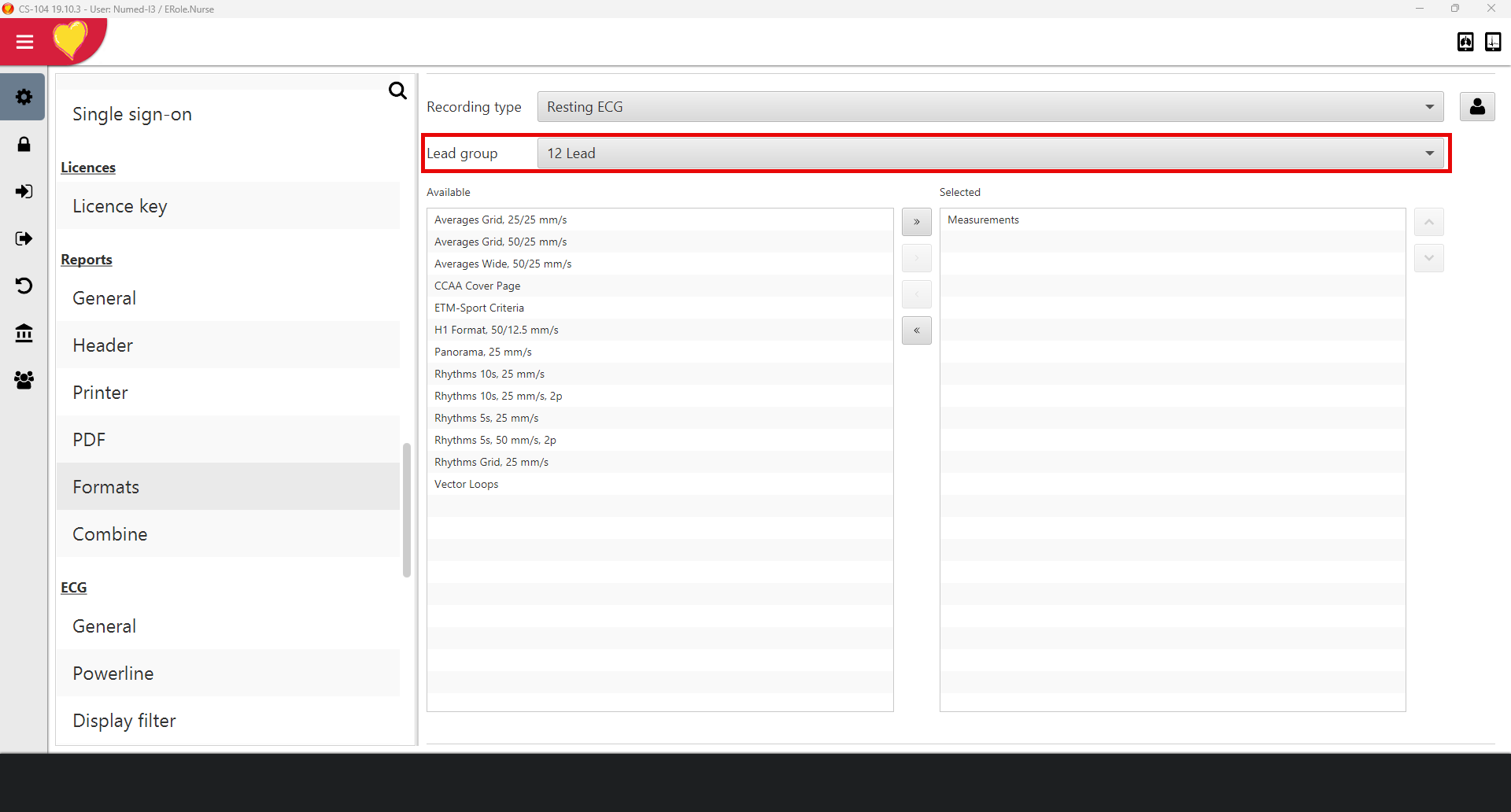Click the export arrow sidebar icon
The width and height of the screenshot is (1511, 812).
(24, 238)
